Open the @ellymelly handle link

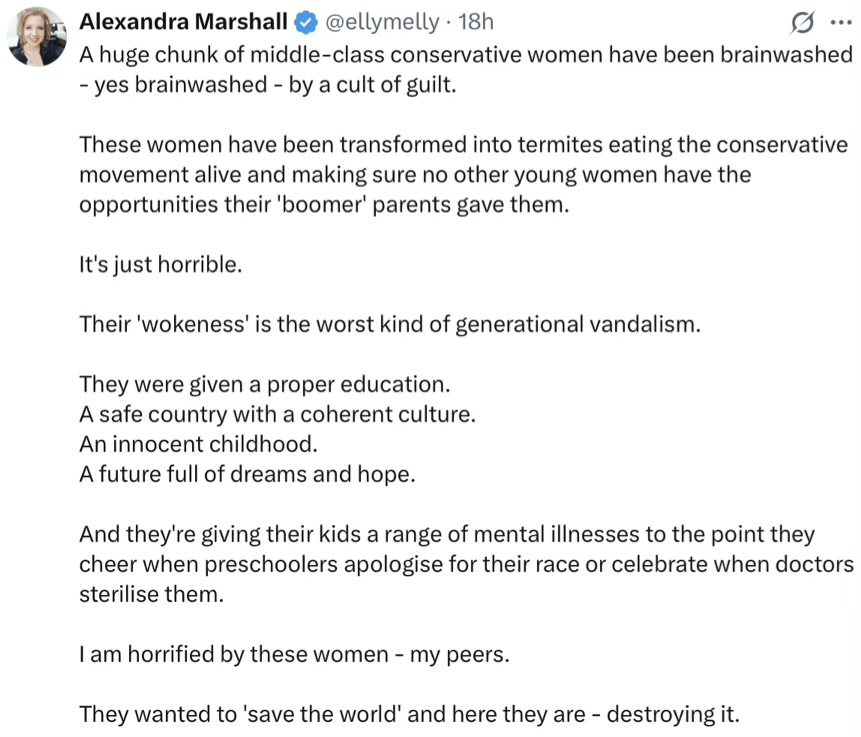(382, 23)
